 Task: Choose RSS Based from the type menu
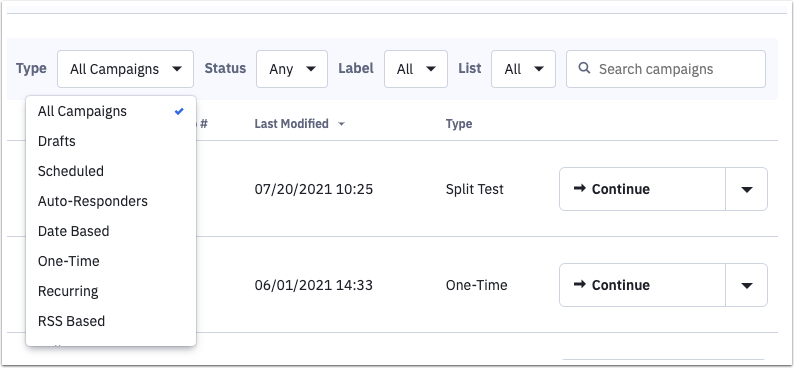111,321
